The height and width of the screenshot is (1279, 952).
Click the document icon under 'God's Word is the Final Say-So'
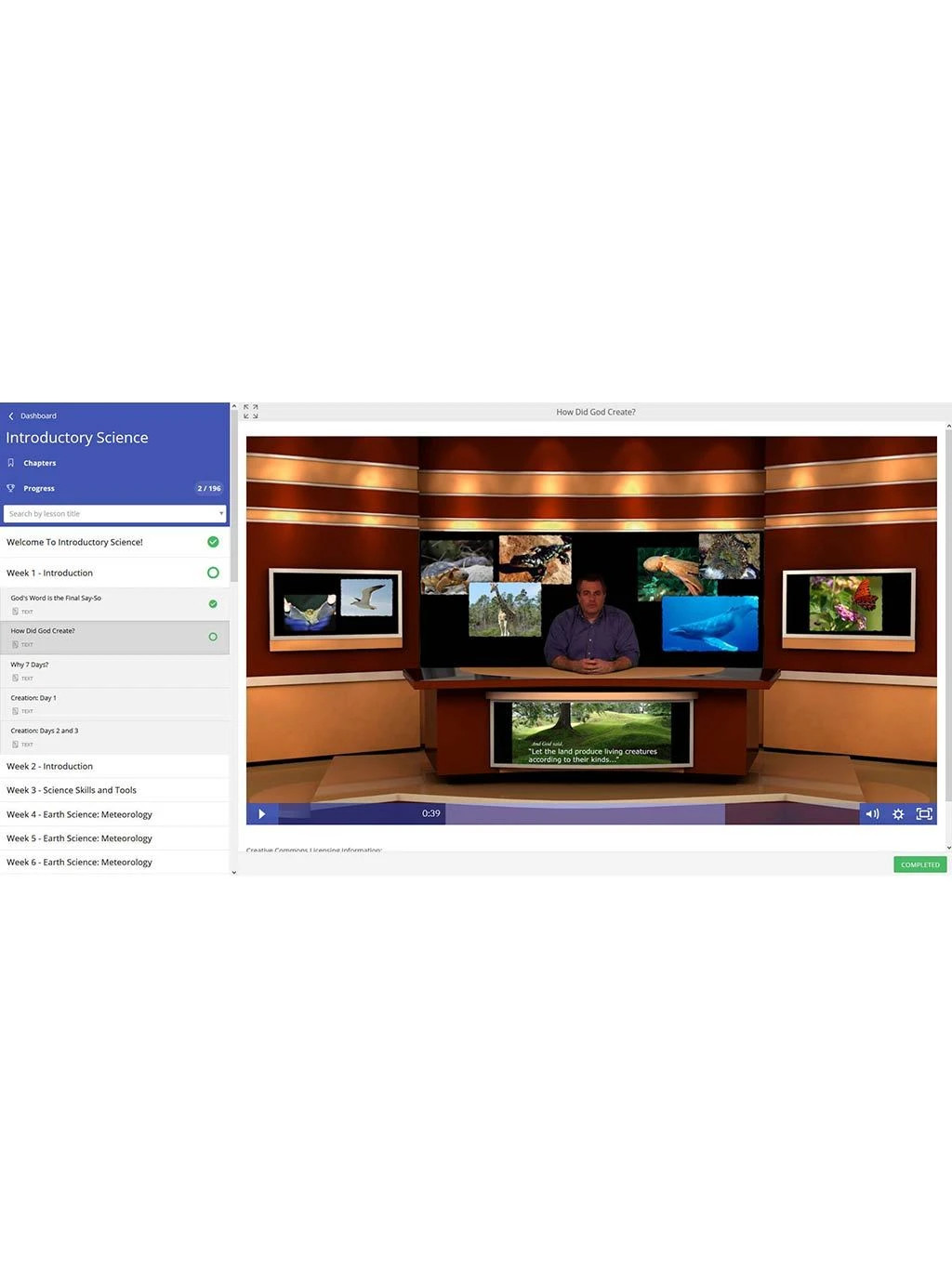[x=15, y=612]
